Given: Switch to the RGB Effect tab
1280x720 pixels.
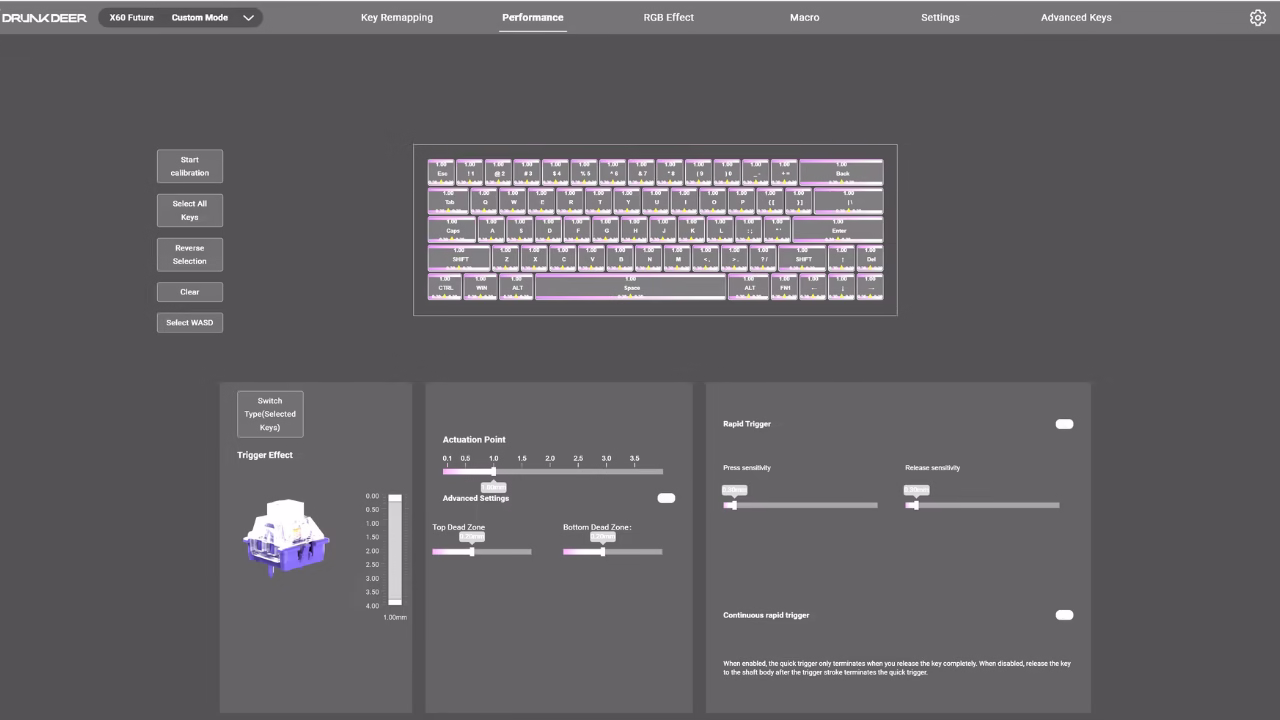Looking at the screenshot, I should point(668,18).
